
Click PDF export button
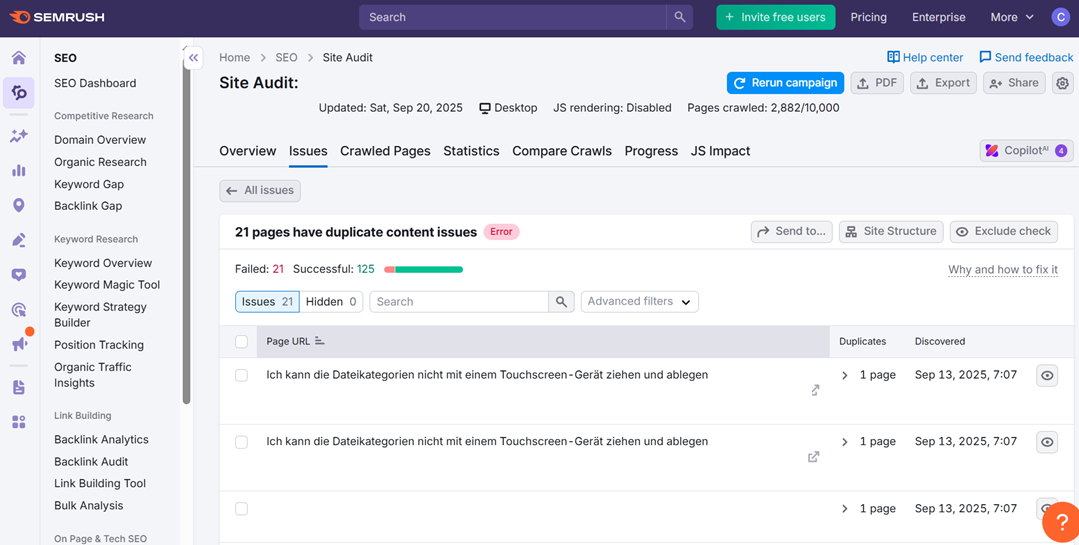click(x=877, y=83)
